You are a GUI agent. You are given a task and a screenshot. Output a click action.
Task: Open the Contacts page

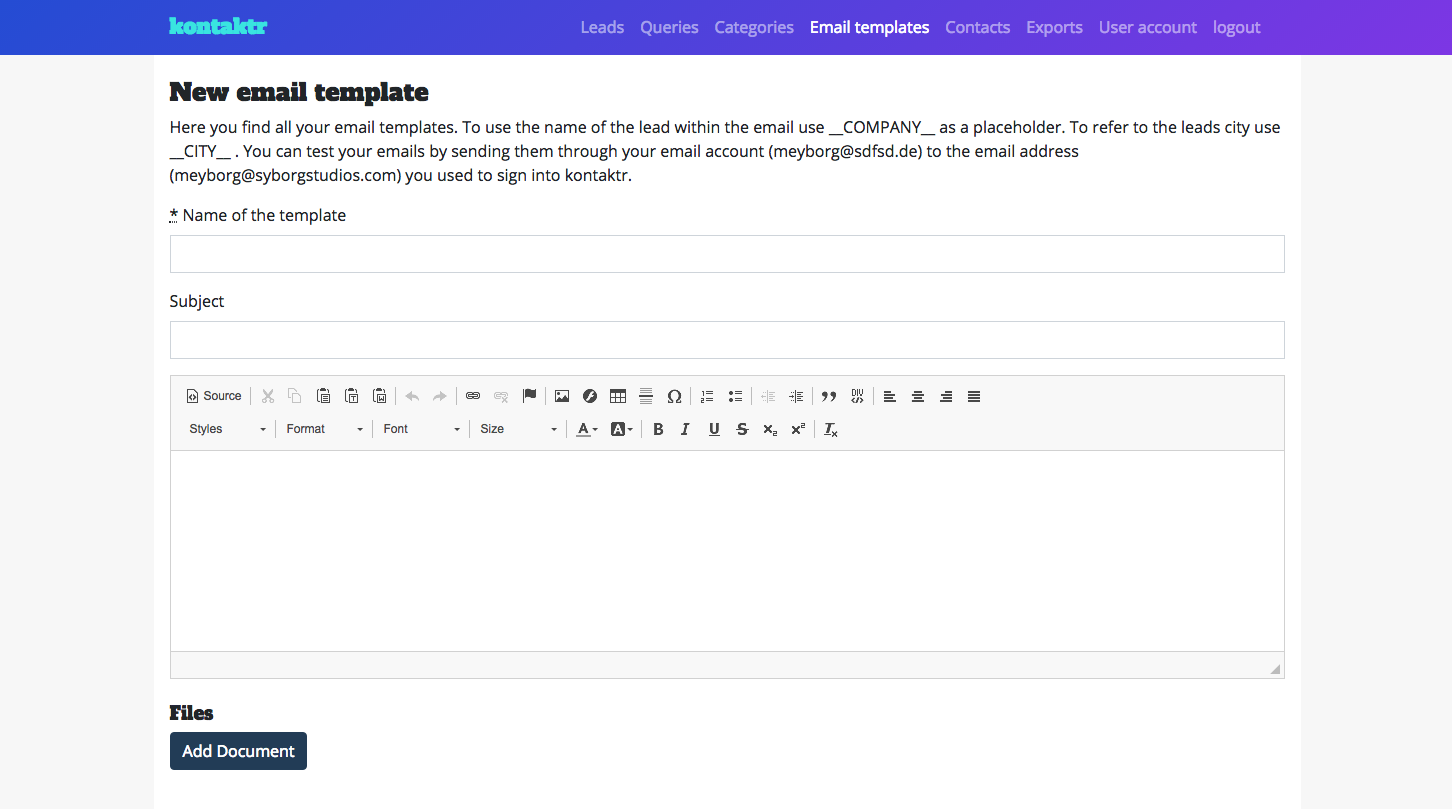point(977,27)
